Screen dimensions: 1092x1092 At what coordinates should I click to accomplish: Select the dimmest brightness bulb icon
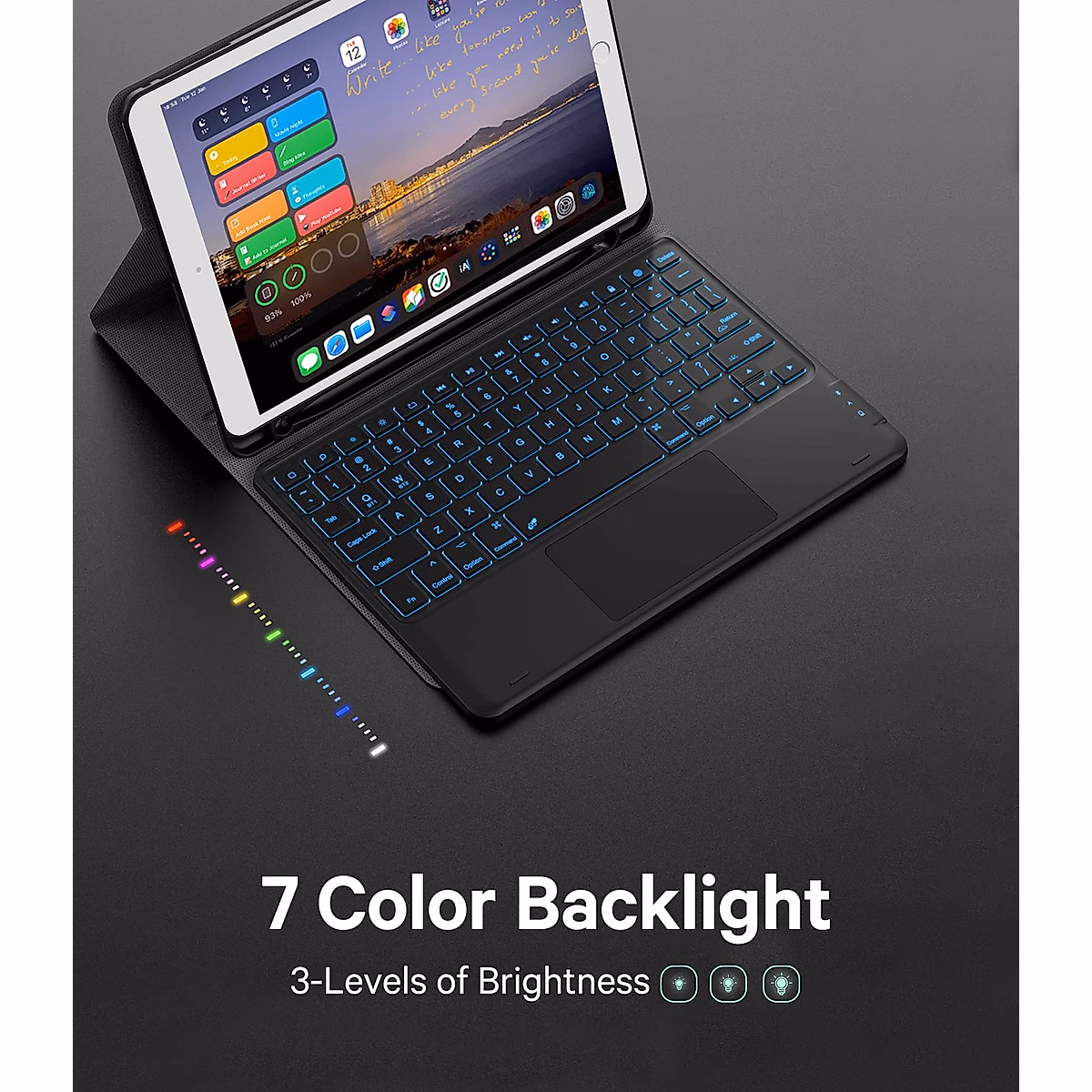679,983
